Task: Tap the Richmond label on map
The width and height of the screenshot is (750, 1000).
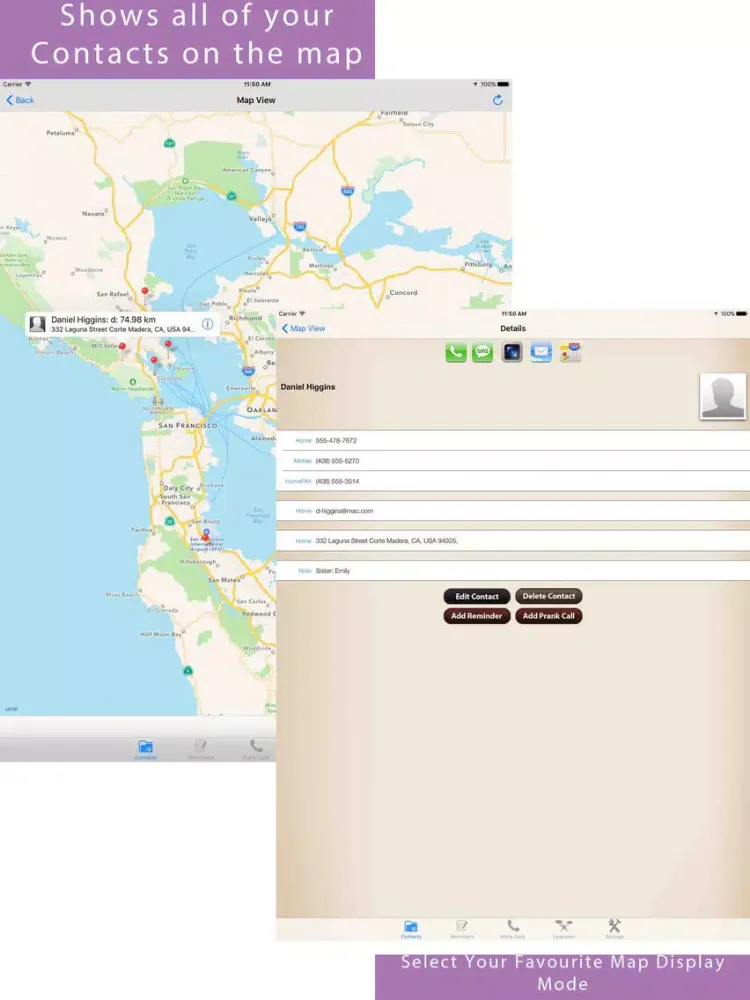Action: click(246, 318)
